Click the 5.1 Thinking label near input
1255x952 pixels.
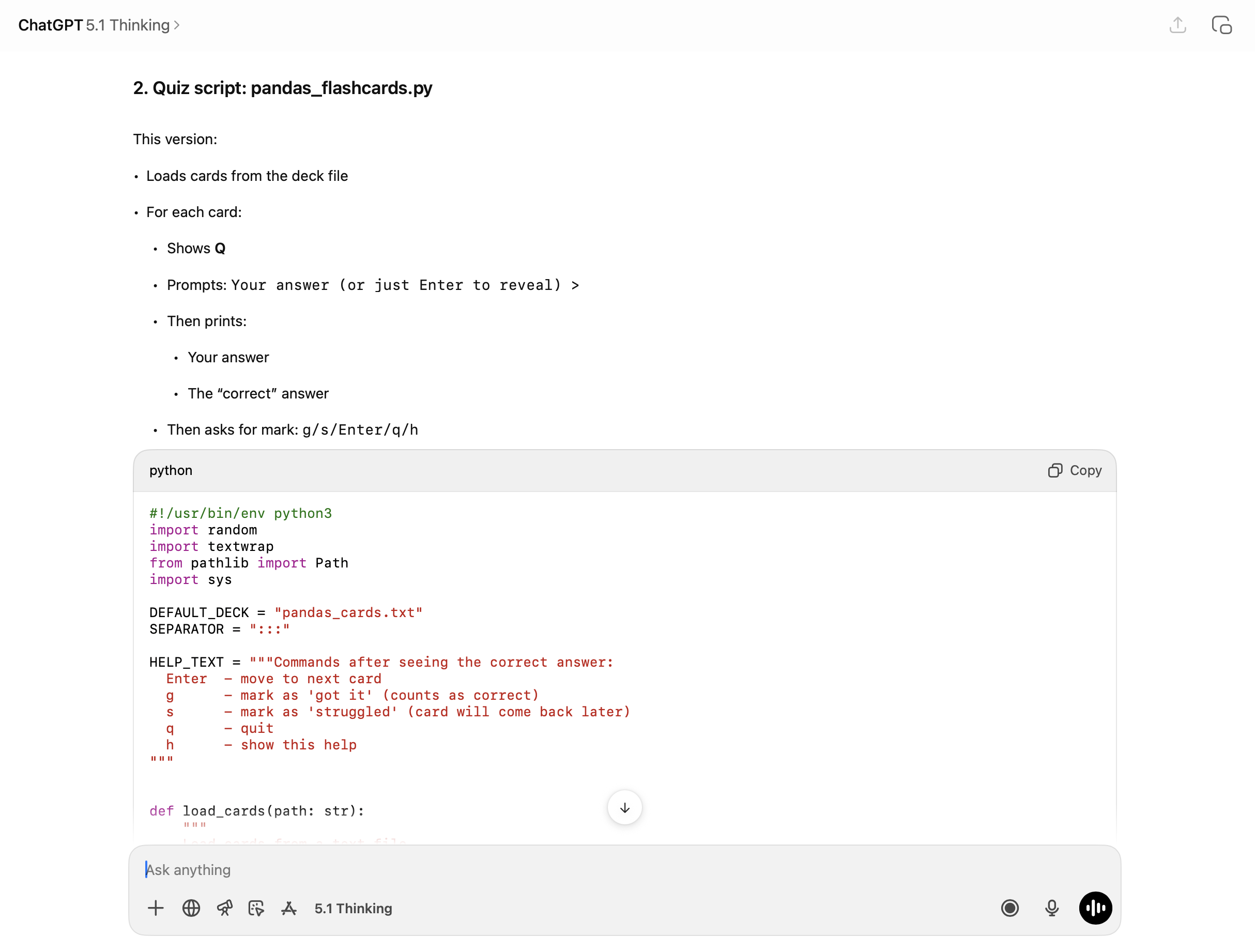[x=353, y=908]
